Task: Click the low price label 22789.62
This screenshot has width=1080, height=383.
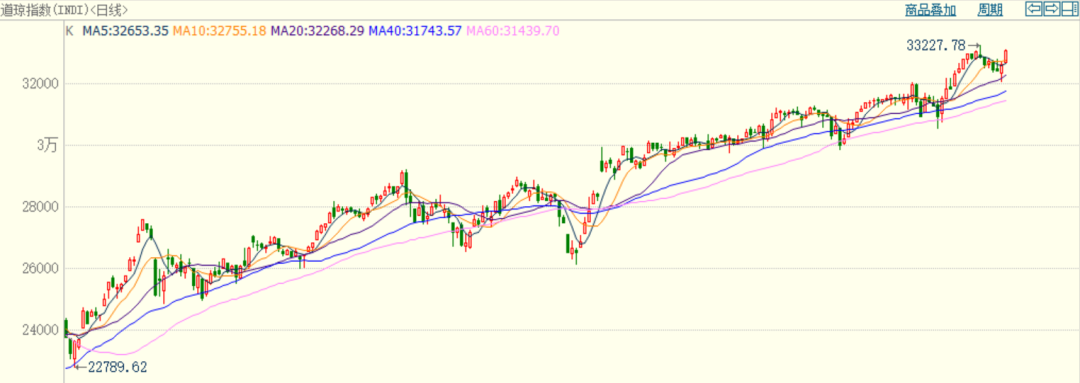Action: click(x=117, y=367)
